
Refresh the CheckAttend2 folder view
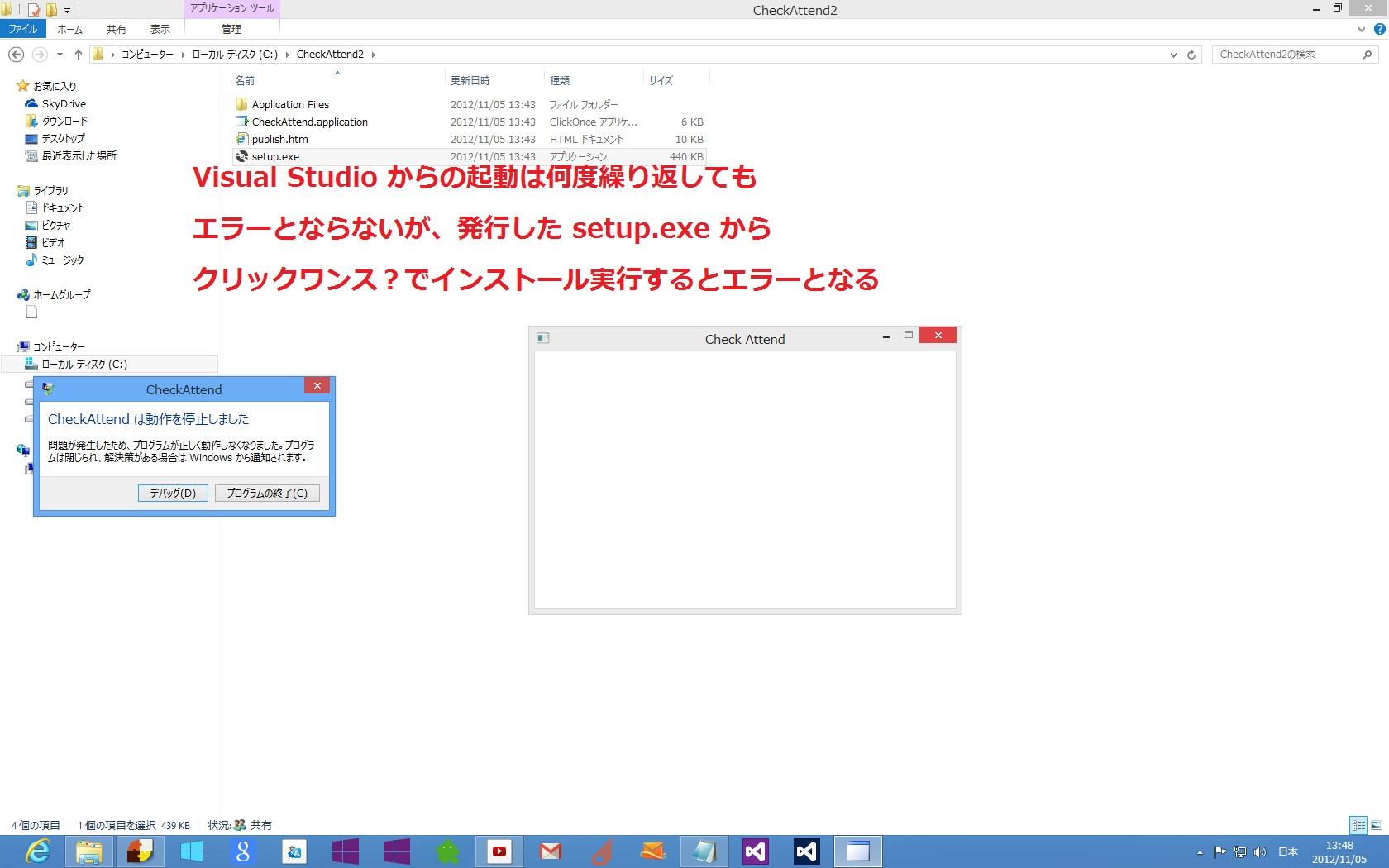point(1191,55)
